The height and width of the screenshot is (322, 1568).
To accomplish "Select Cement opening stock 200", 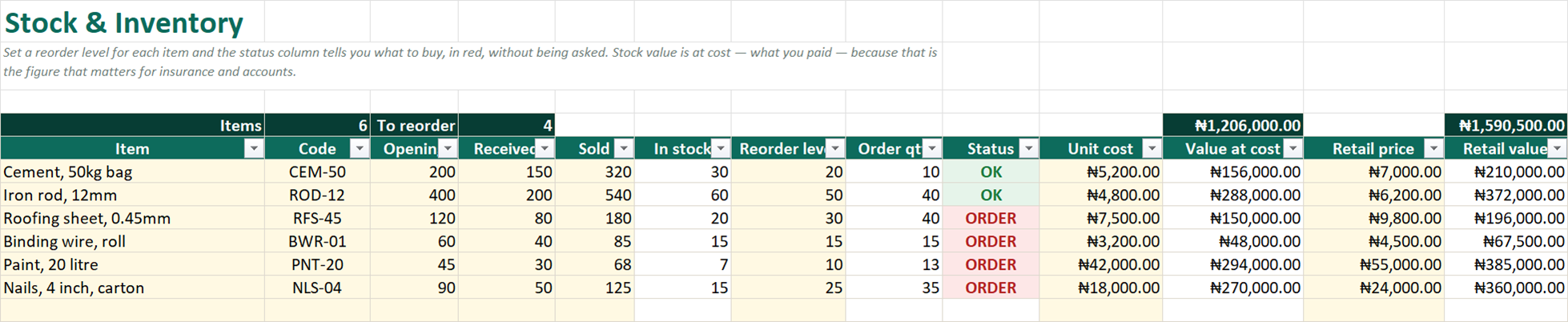I will click(x=414, y=171).
